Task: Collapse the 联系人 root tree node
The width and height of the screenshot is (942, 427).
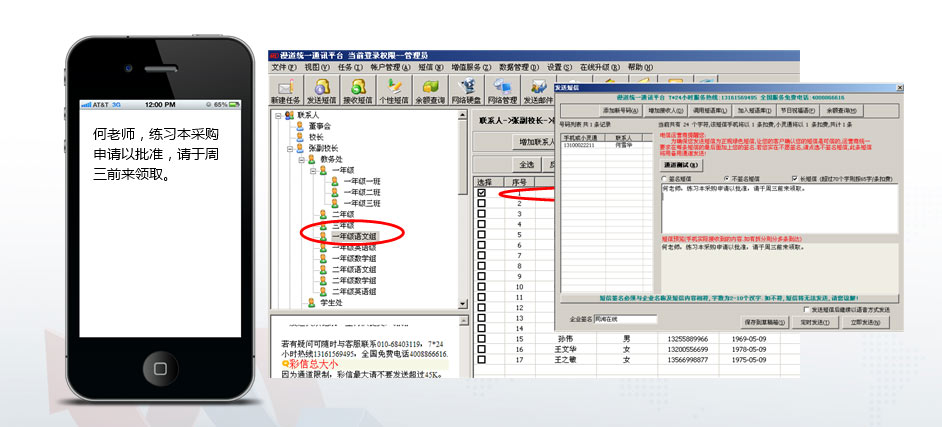Action: 277,116
